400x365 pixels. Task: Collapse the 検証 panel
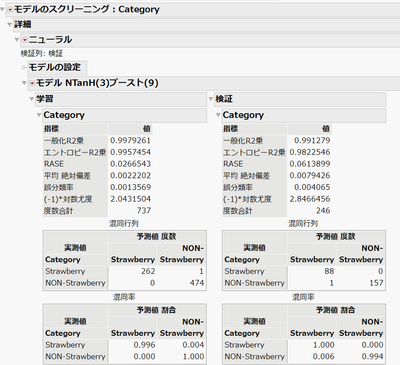211,99
